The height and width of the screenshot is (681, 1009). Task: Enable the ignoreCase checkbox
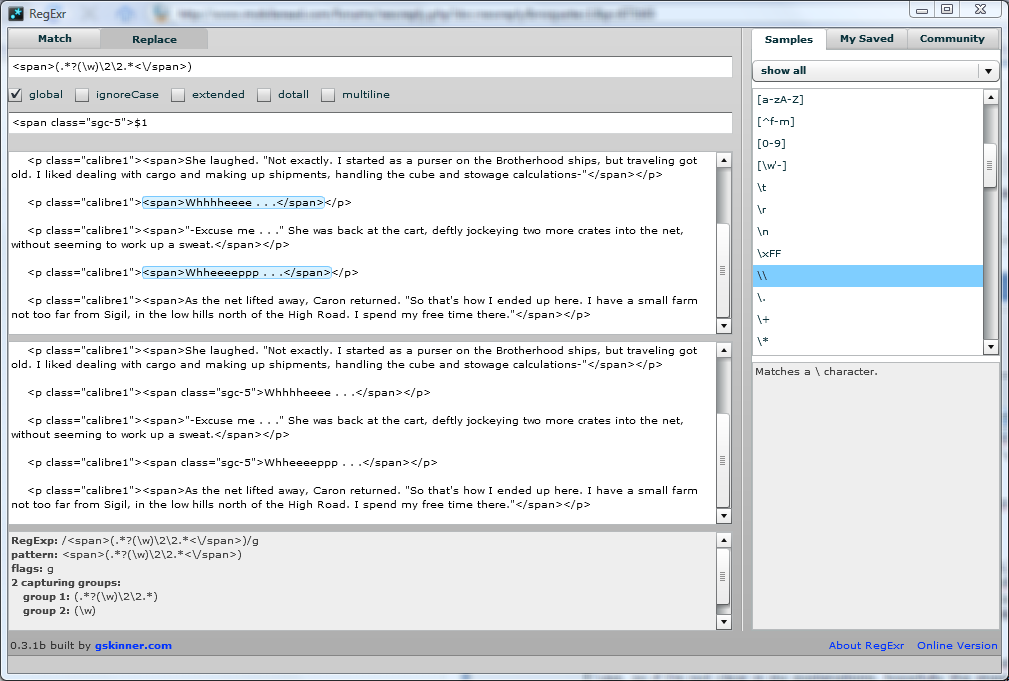tap(82, 95)
